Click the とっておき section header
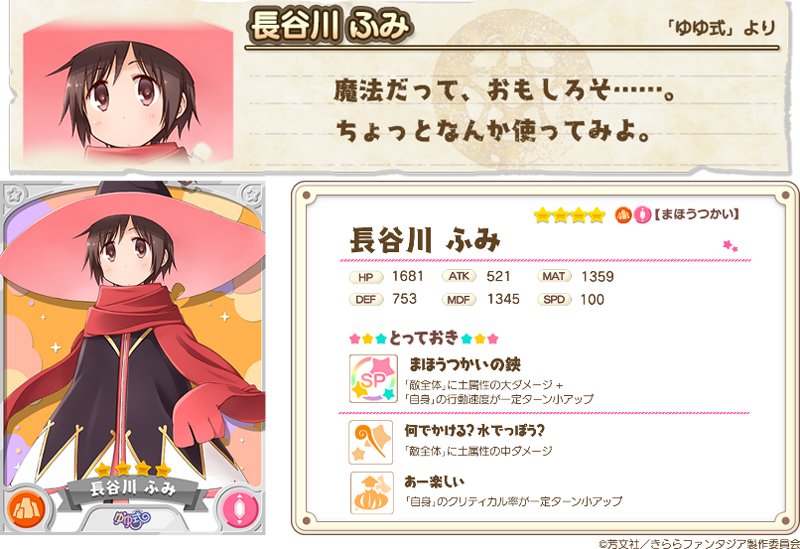The image size is (800, 549). coord(423,337)
